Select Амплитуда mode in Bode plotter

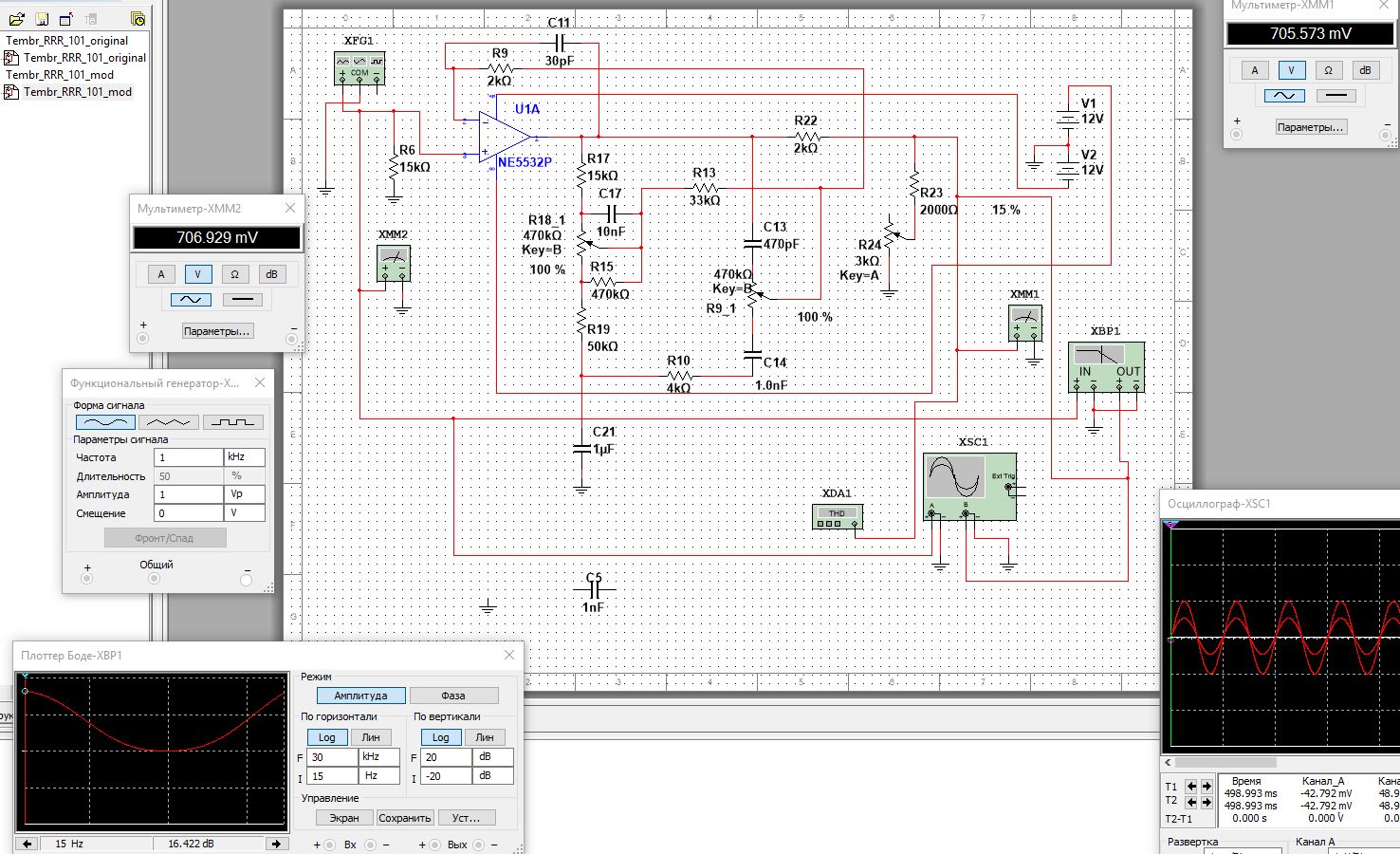[361, 696]
